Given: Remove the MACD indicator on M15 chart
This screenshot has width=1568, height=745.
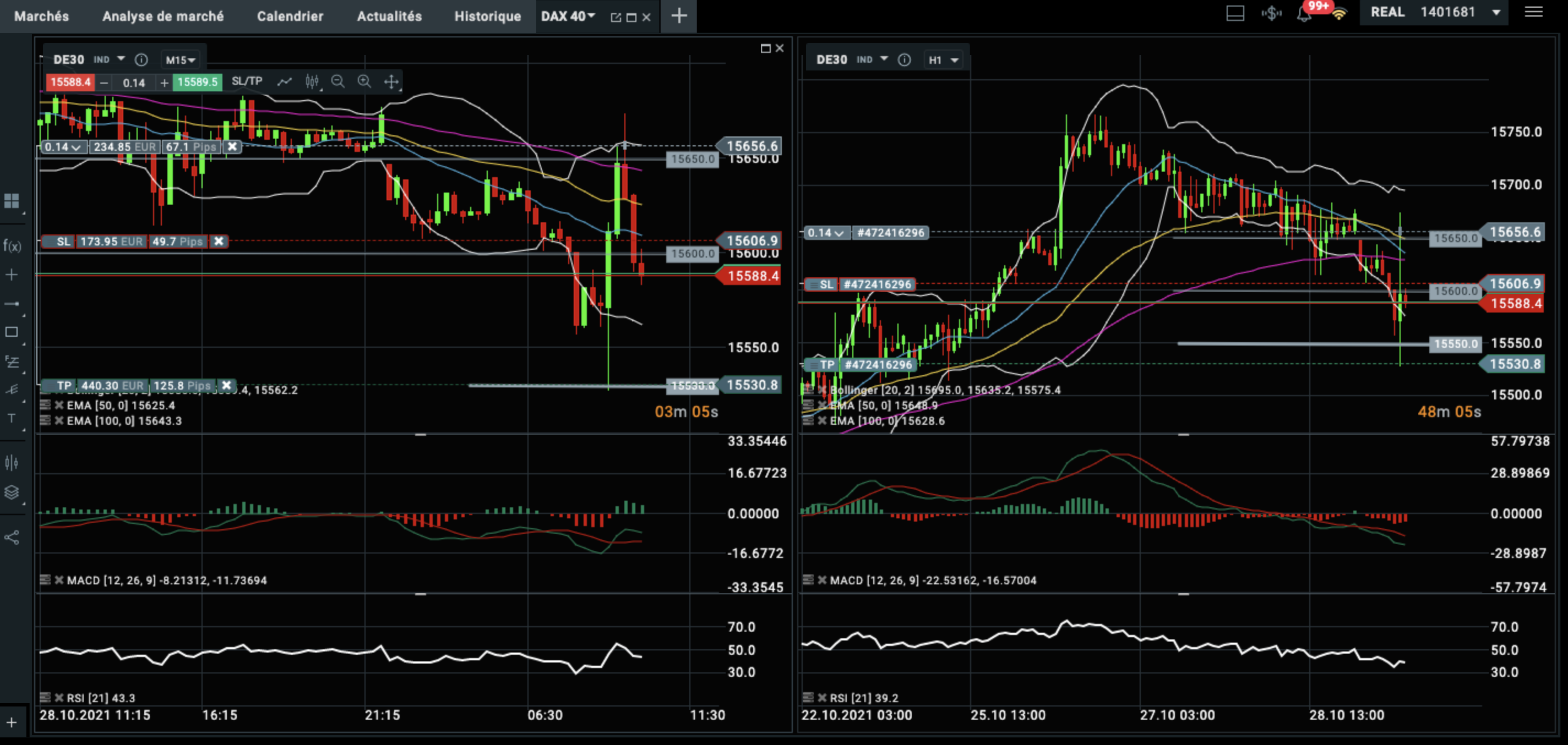Looking at the screenshot, I should (59, 580).
